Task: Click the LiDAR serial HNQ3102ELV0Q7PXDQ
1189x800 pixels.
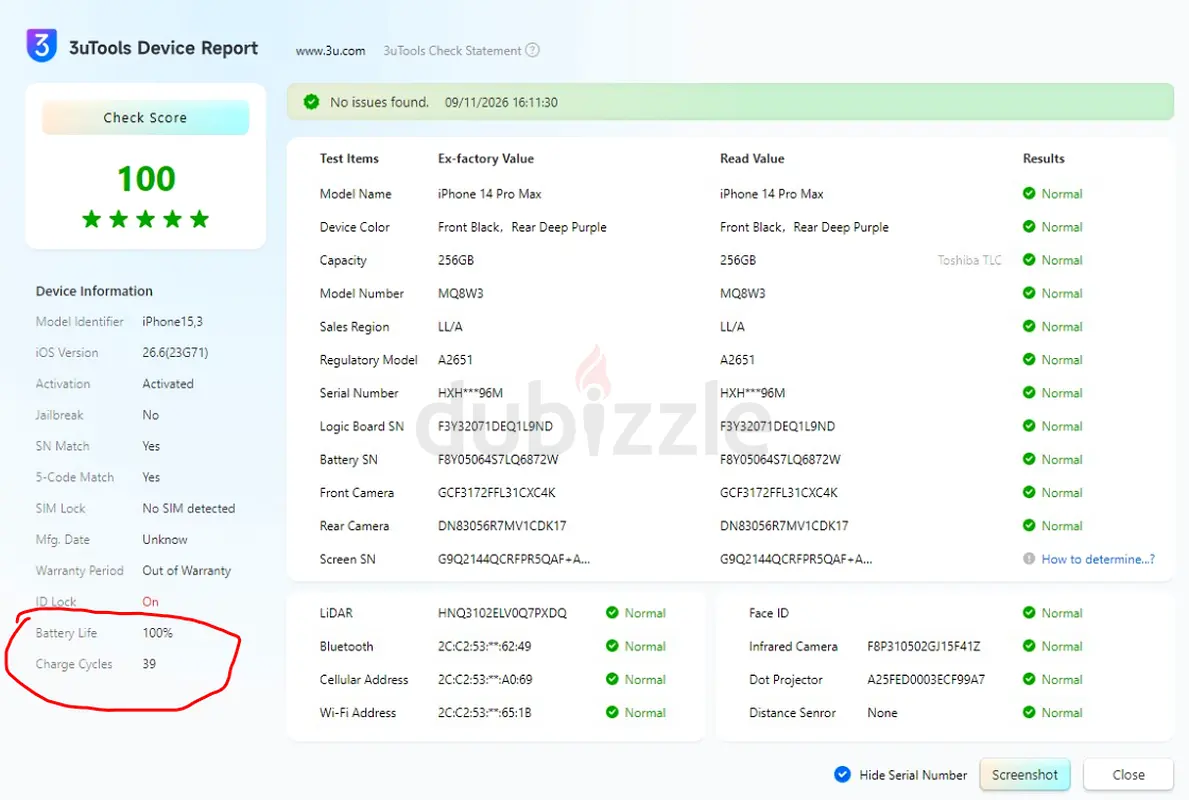Action: 502,613
